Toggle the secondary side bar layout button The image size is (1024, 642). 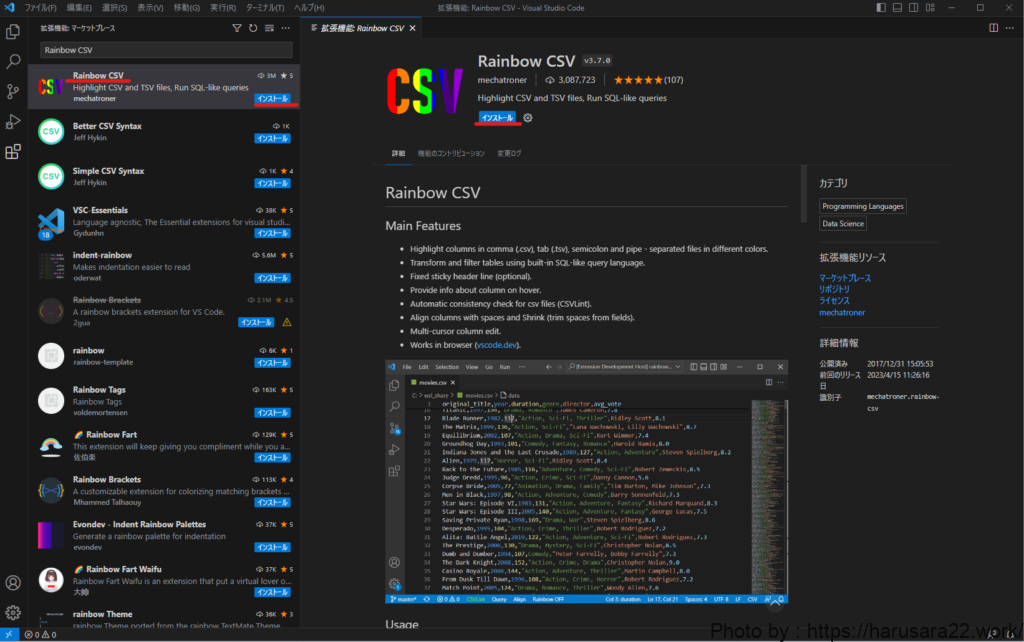point(914,7)
